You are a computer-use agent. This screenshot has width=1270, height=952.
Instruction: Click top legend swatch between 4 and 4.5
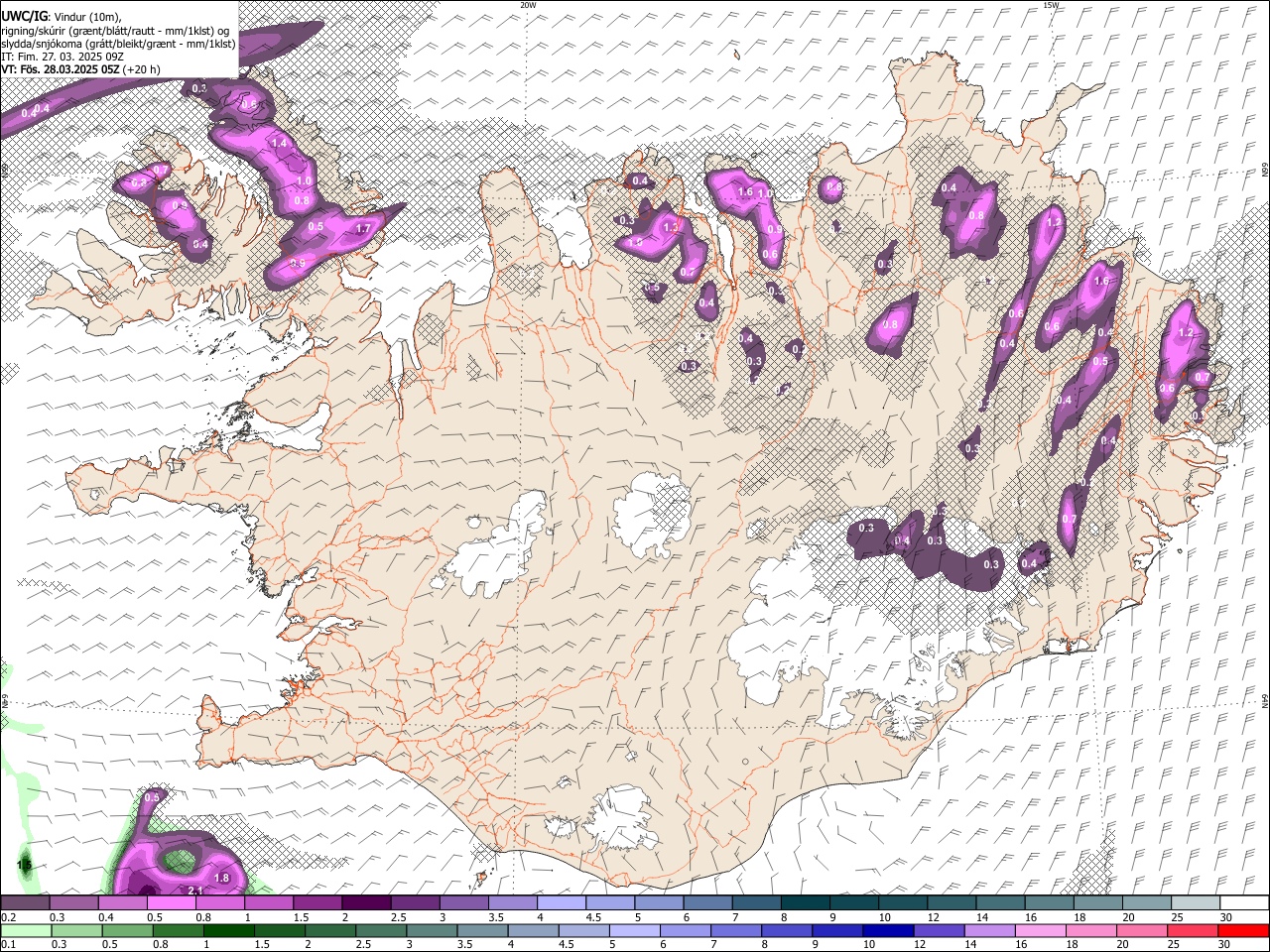coord(562,903)
